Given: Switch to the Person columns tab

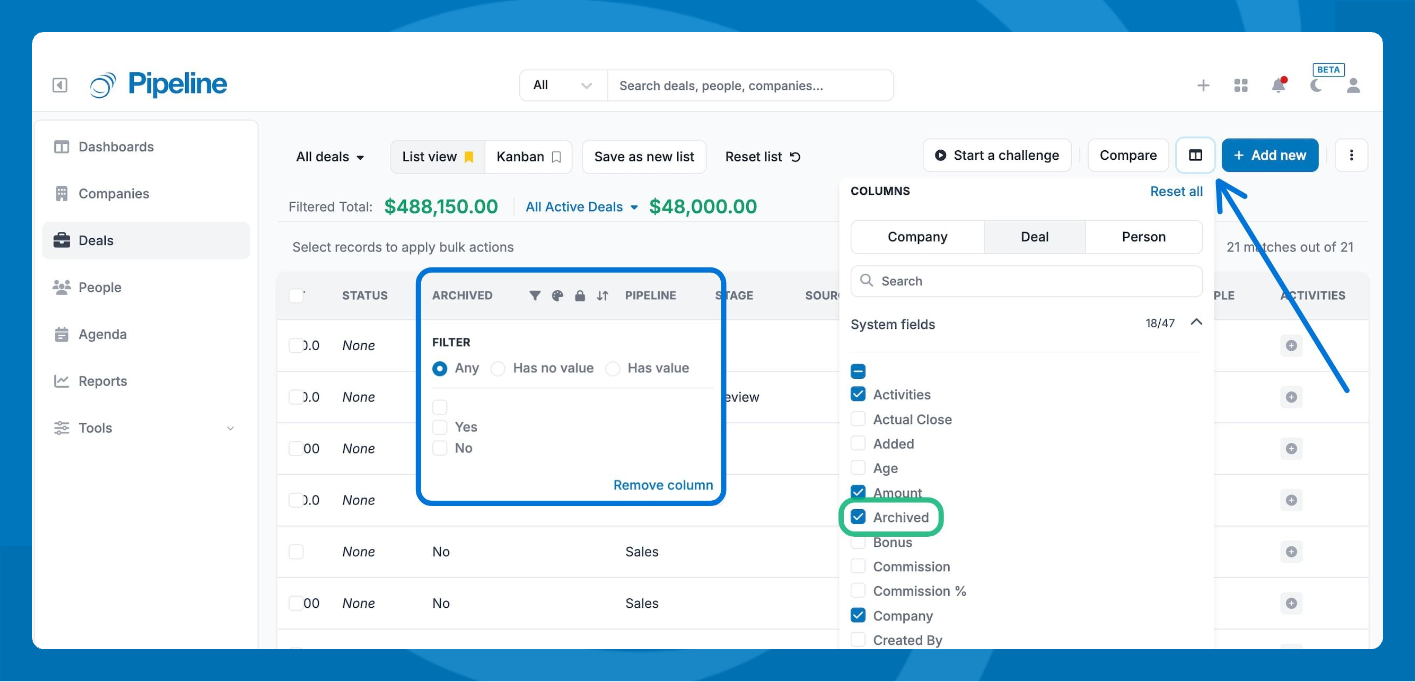Looking at the screenshot, I should coord(1143,237).
